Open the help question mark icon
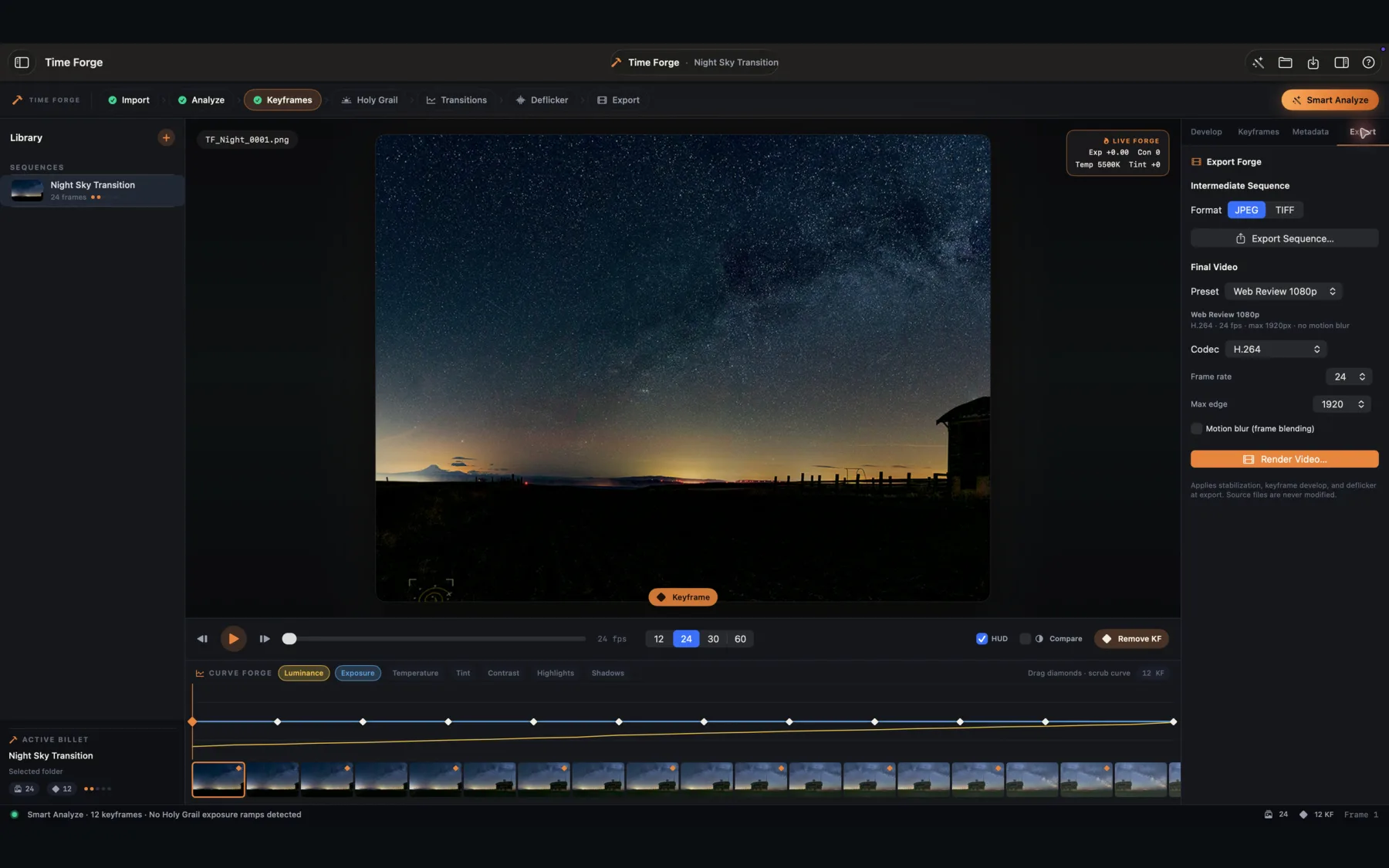 (1368, 62)
